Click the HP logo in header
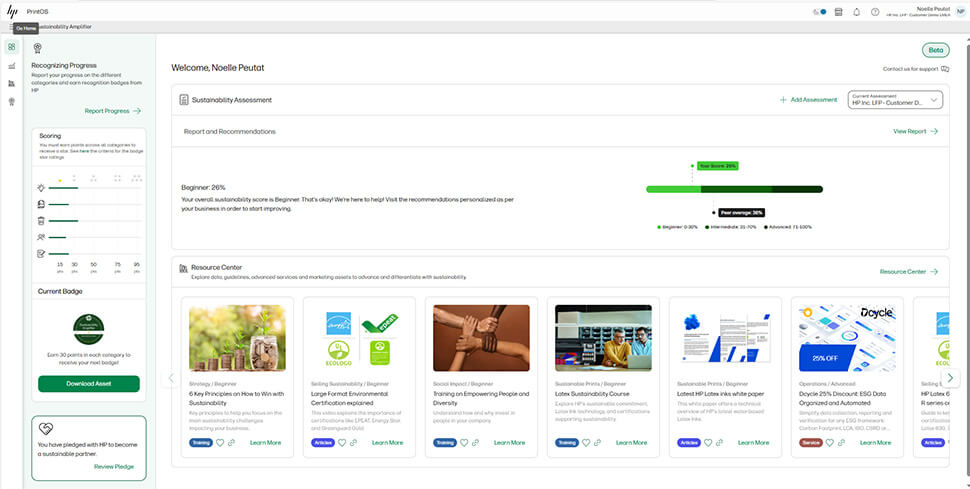 tap(12, 11)
